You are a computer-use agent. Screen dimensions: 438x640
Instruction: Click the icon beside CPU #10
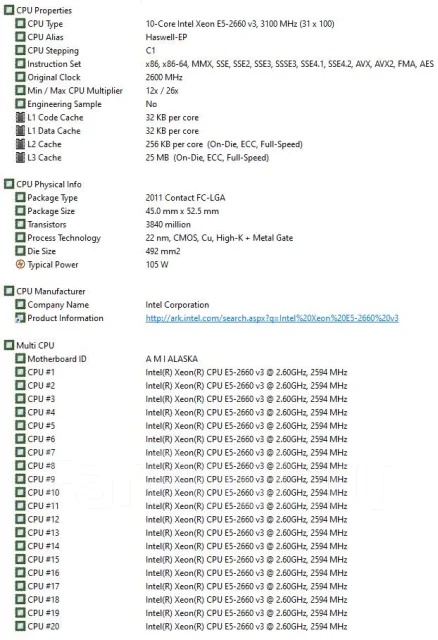20,493
